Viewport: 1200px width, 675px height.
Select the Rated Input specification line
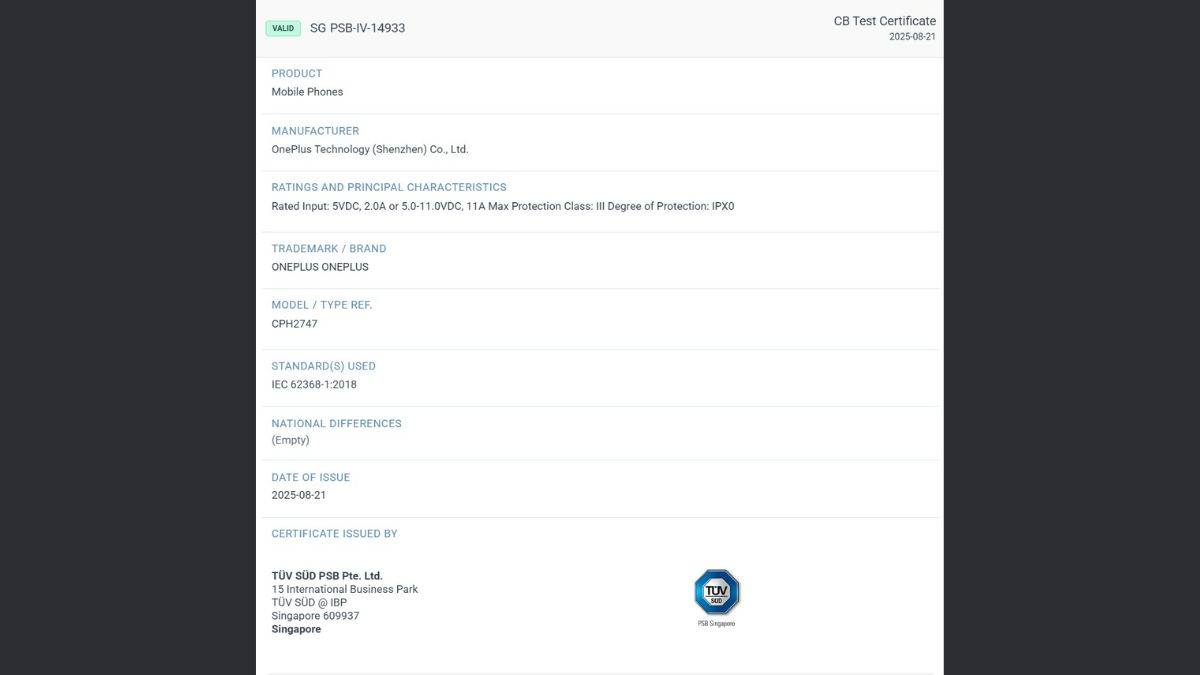502,207
